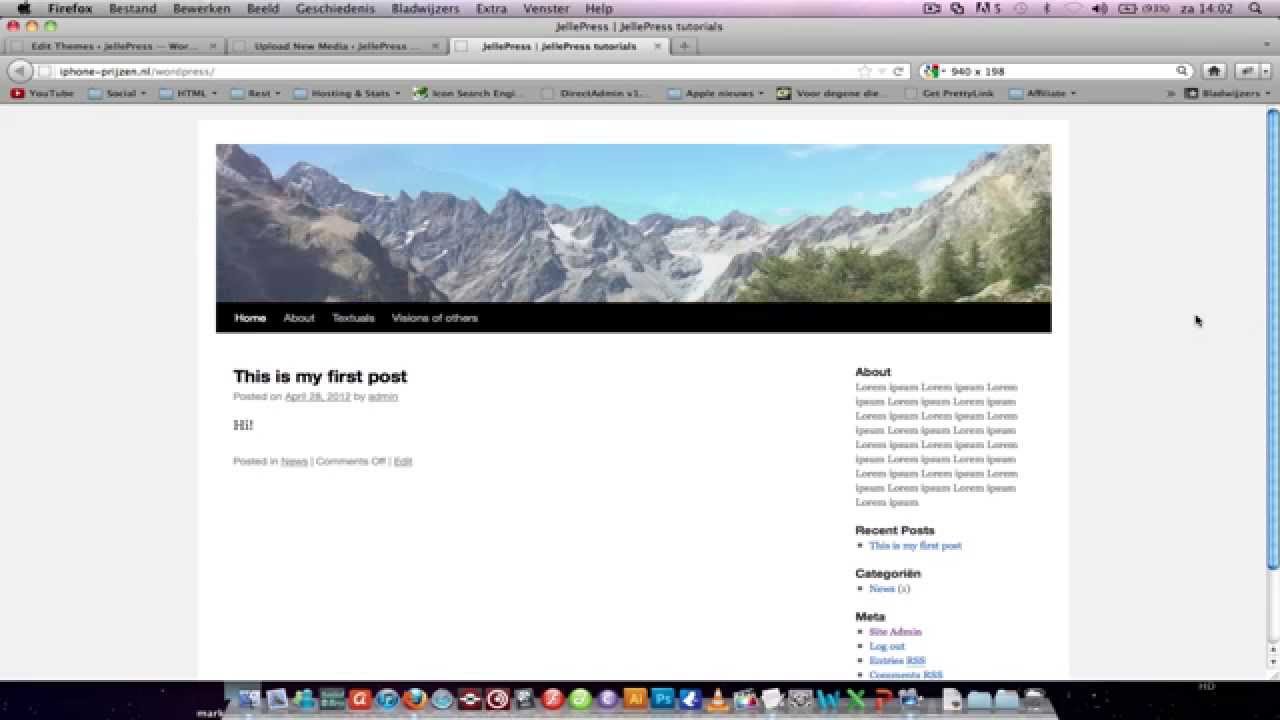Viewport: 1280px width, 720px height.
Task: Open the DirectAdmin bookmark
Action: tap(595, 93)
